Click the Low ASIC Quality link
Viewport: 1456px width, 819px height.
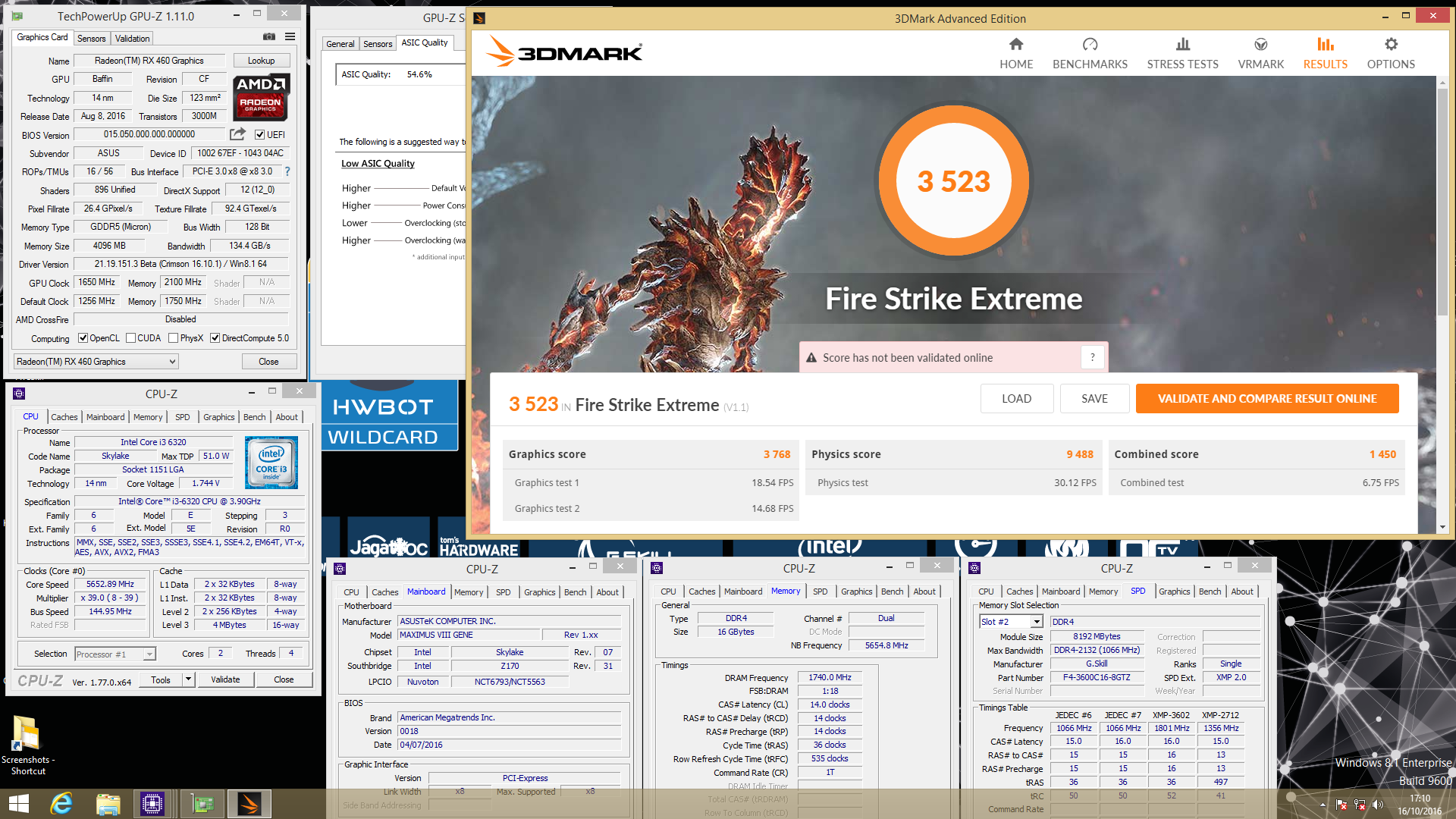378,164
